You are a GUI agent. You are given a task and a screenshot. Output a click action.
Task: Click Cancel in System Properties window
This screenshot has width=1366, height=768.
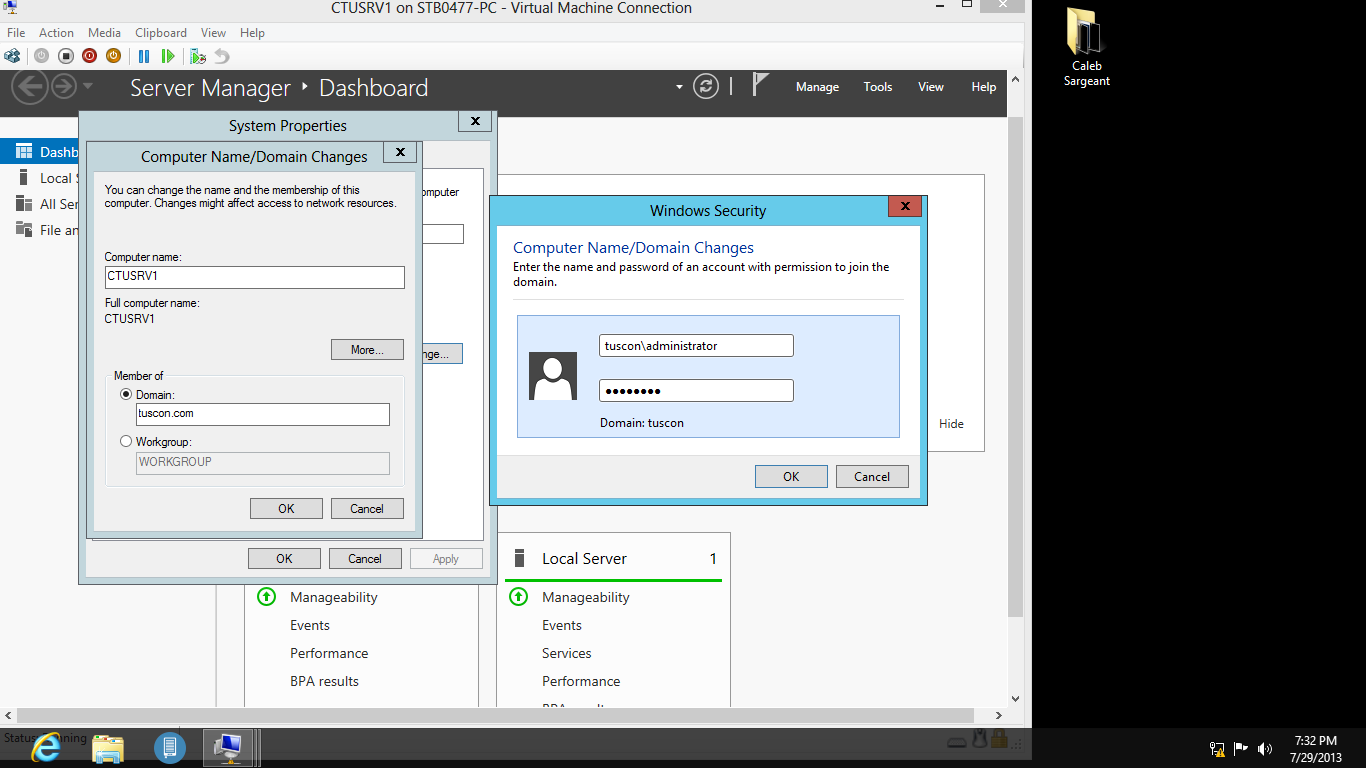[x=365, y=559]
